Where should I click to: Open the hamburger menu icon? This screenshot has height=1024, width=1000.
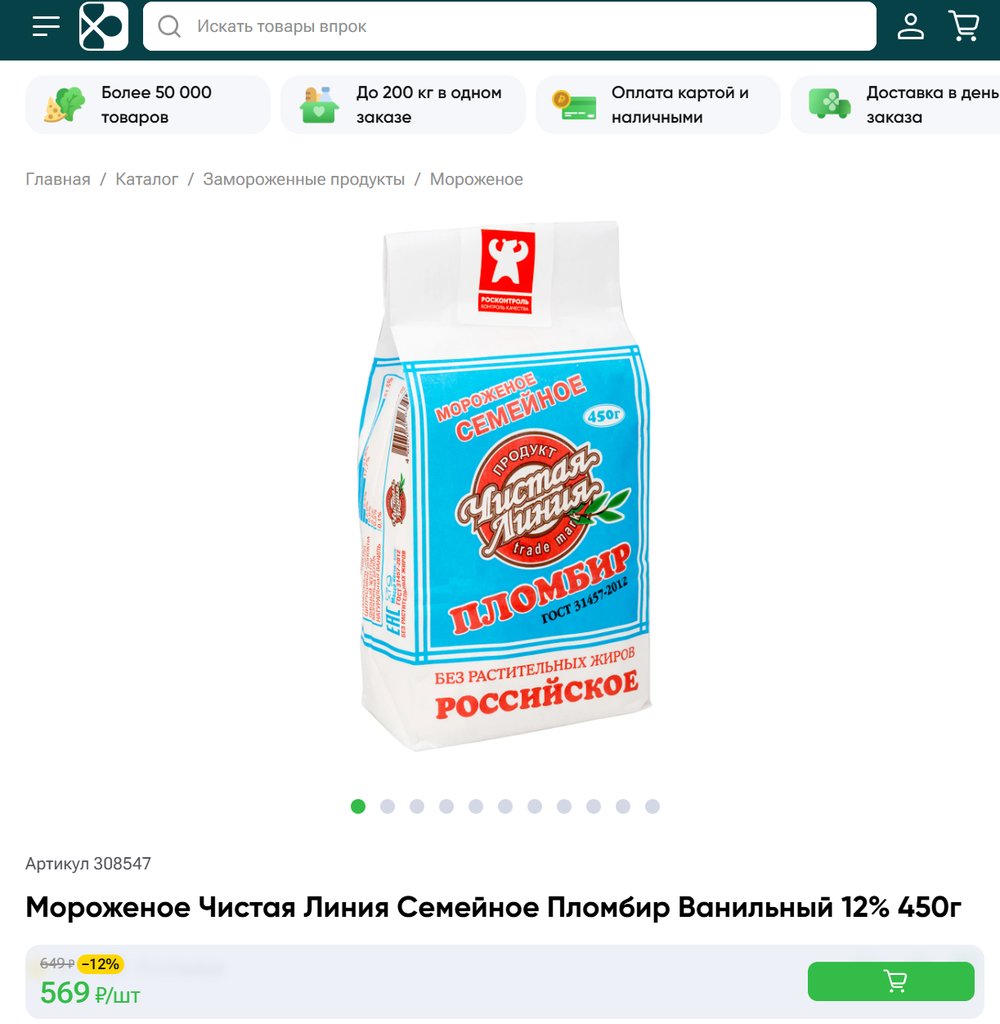coord(46,26)
